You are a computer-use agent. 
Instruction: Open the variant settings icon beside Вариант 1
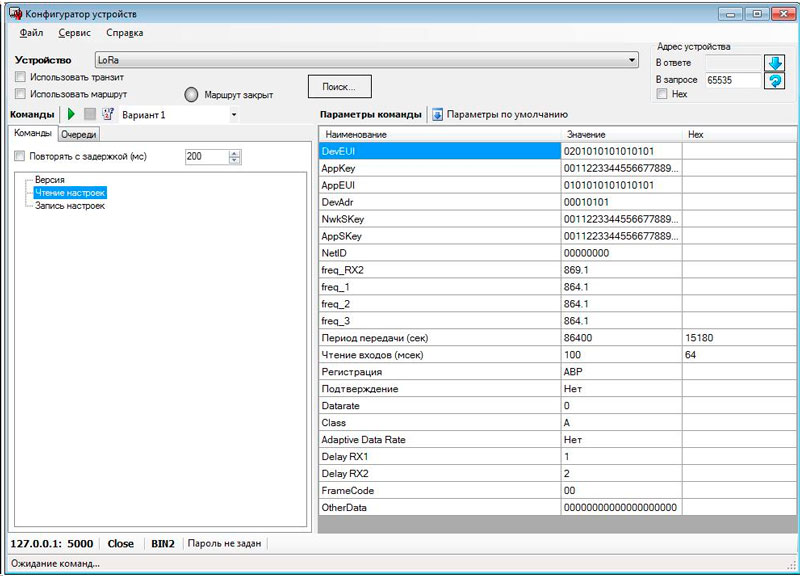pyautogui.click(x=108, y=114)
